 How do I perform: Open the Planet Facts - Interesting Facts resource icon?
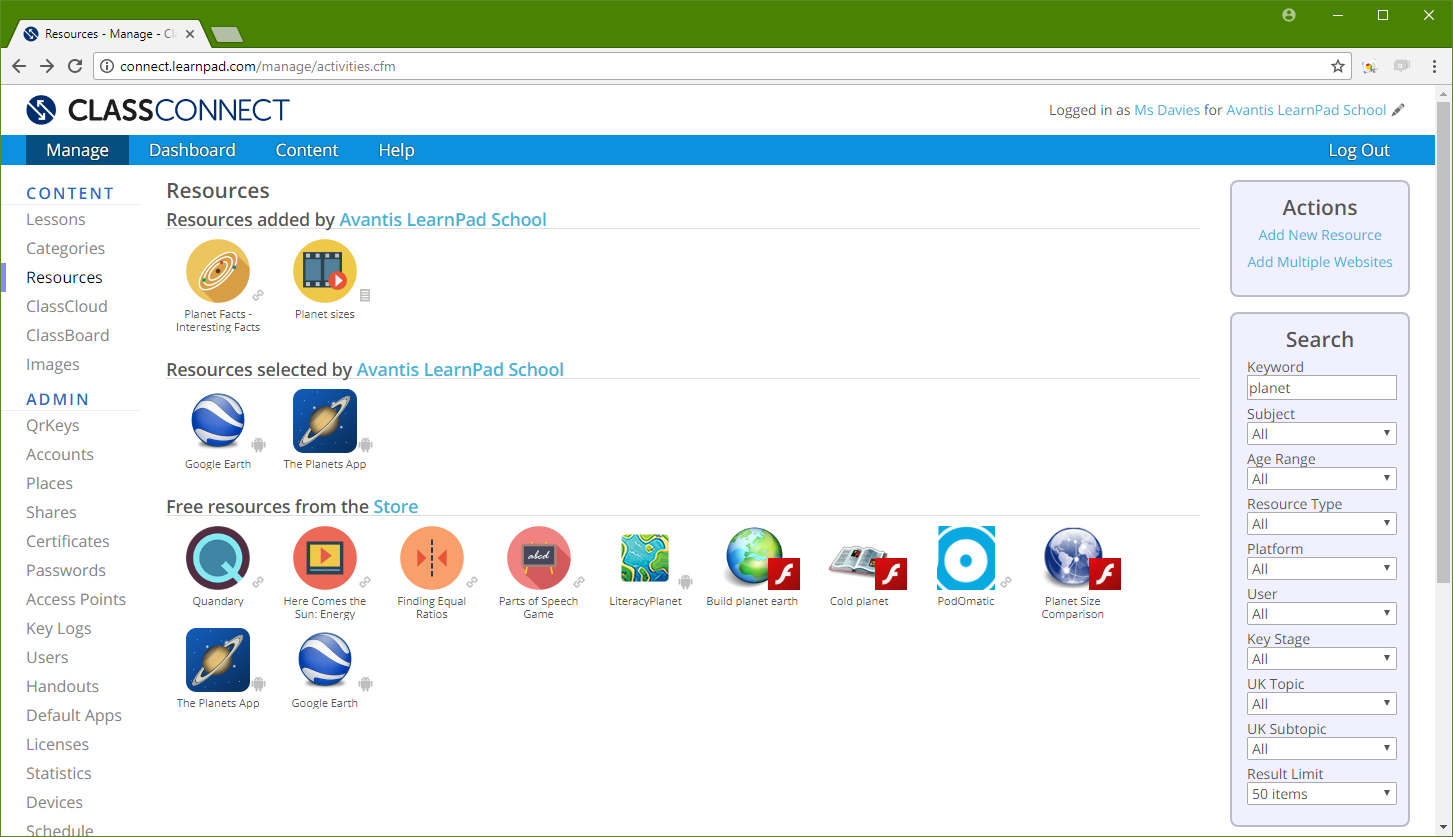coord(218,271)
